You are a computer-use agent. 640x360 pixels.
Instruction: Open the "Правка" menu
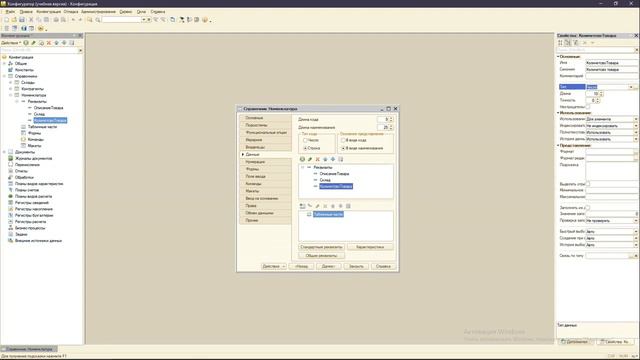point(26,12)
